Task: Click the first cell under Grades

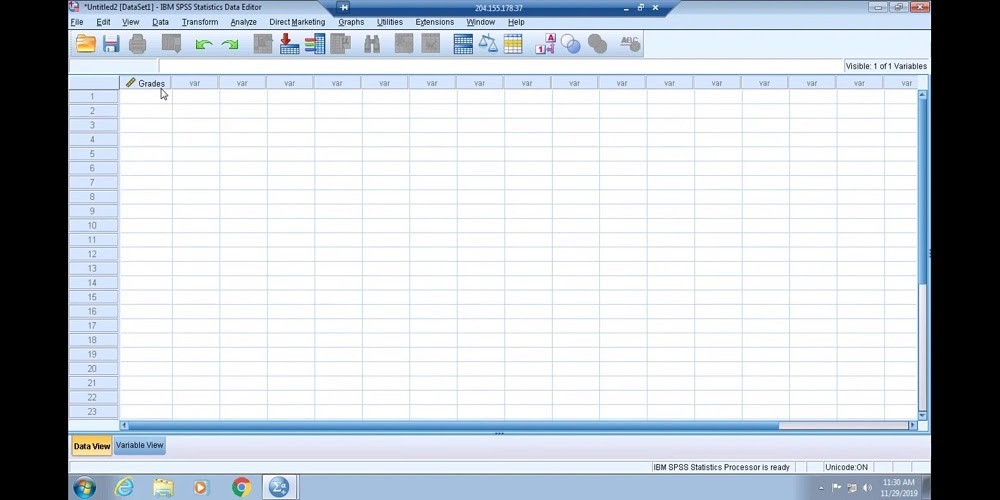Action: (146, 97)
